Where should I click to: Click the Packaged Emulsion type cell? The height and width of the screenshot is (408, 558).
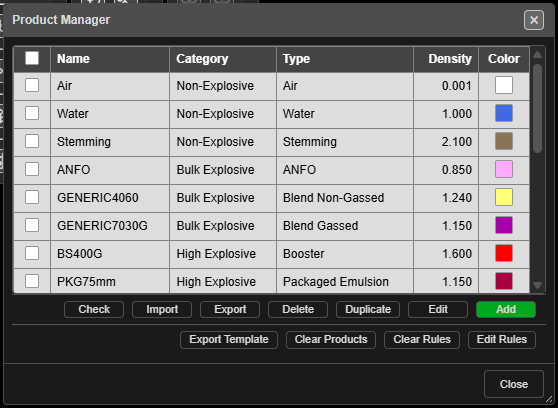coord(345,281)
